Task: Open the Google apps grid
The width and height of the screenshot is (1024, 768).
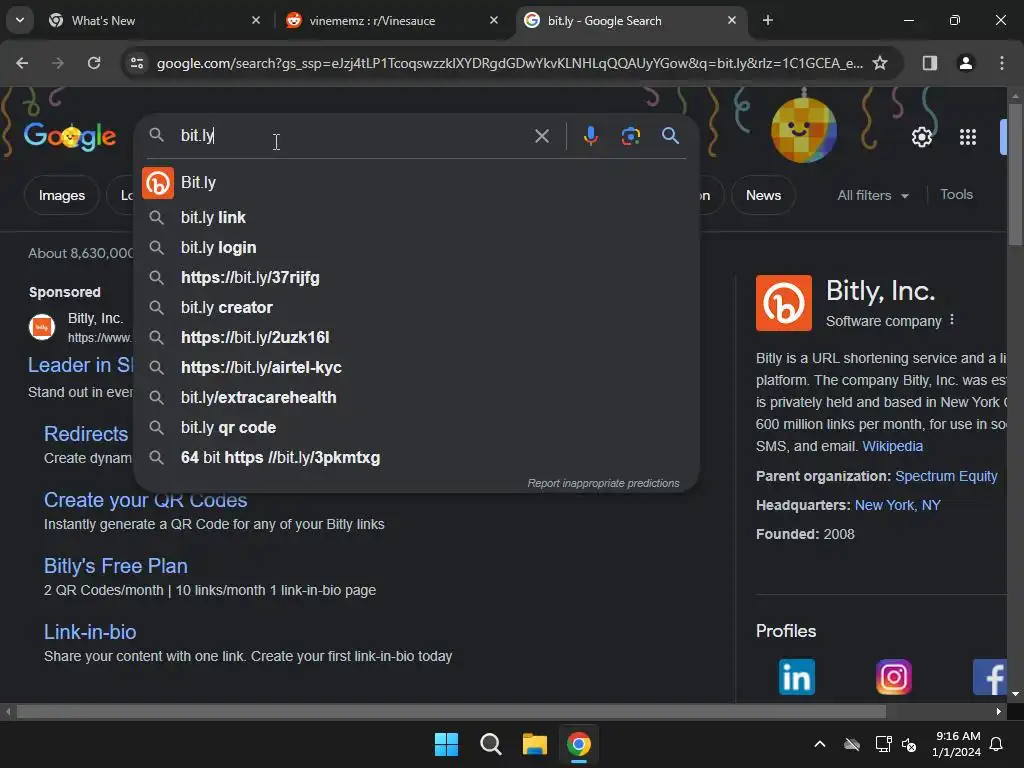Action: (x=968, y=137)
